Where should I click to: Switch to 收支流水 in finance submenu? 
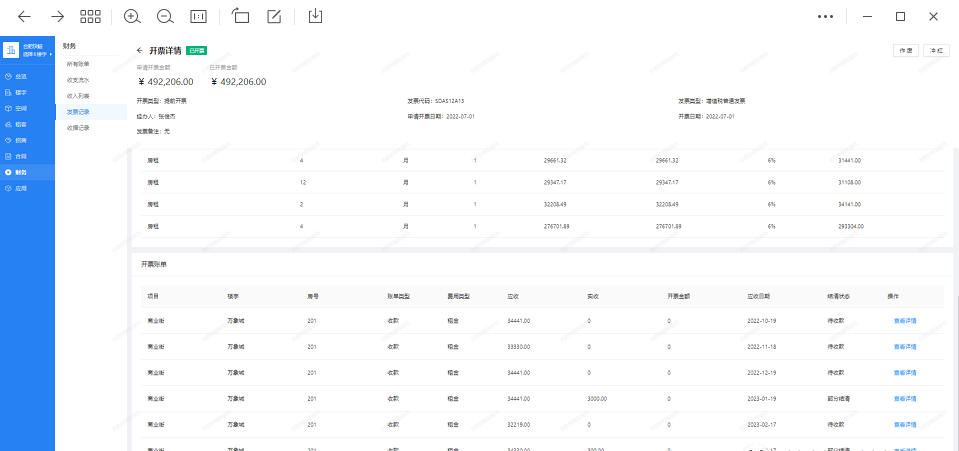(78, 80)
